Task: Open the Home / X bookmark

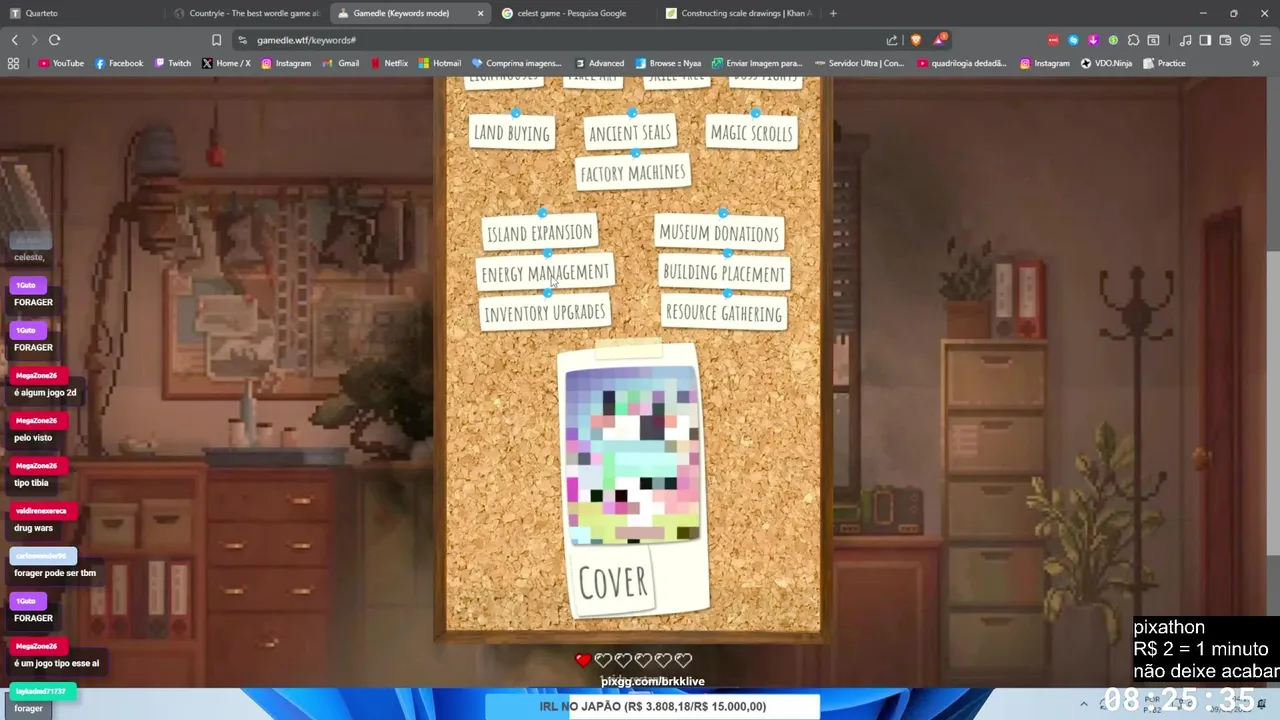Action: click(226, 63)
